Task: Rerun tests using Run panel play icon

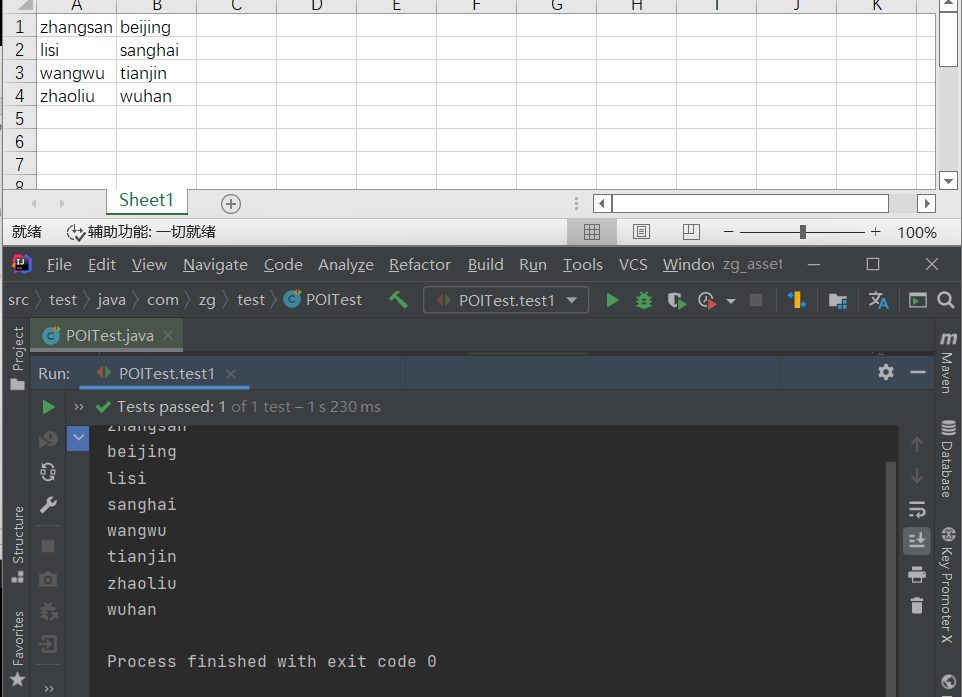Action: tap(48, 407)
